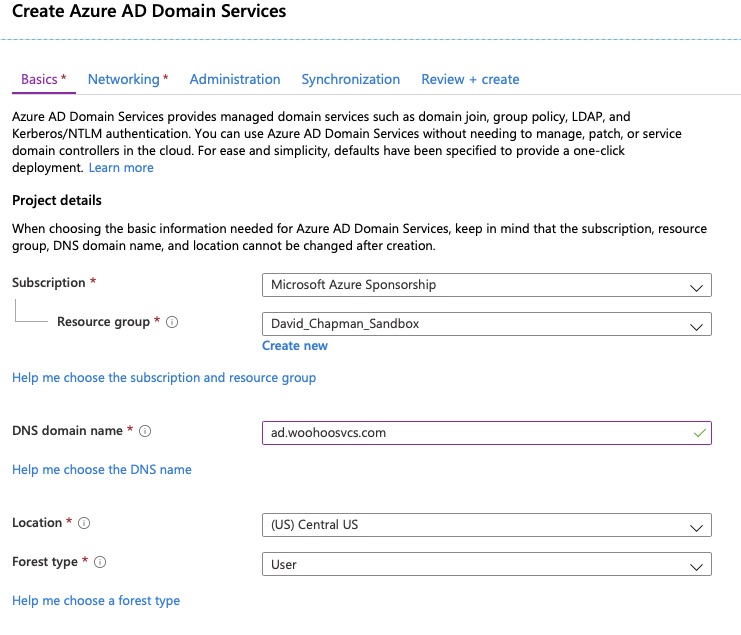
Task: Show DNS domain name info icon
Action: (x=145, y=431)
